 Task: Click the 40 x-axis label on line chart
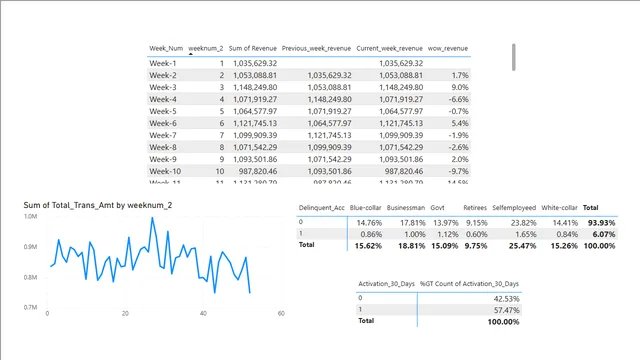click(x=203, y=313)
